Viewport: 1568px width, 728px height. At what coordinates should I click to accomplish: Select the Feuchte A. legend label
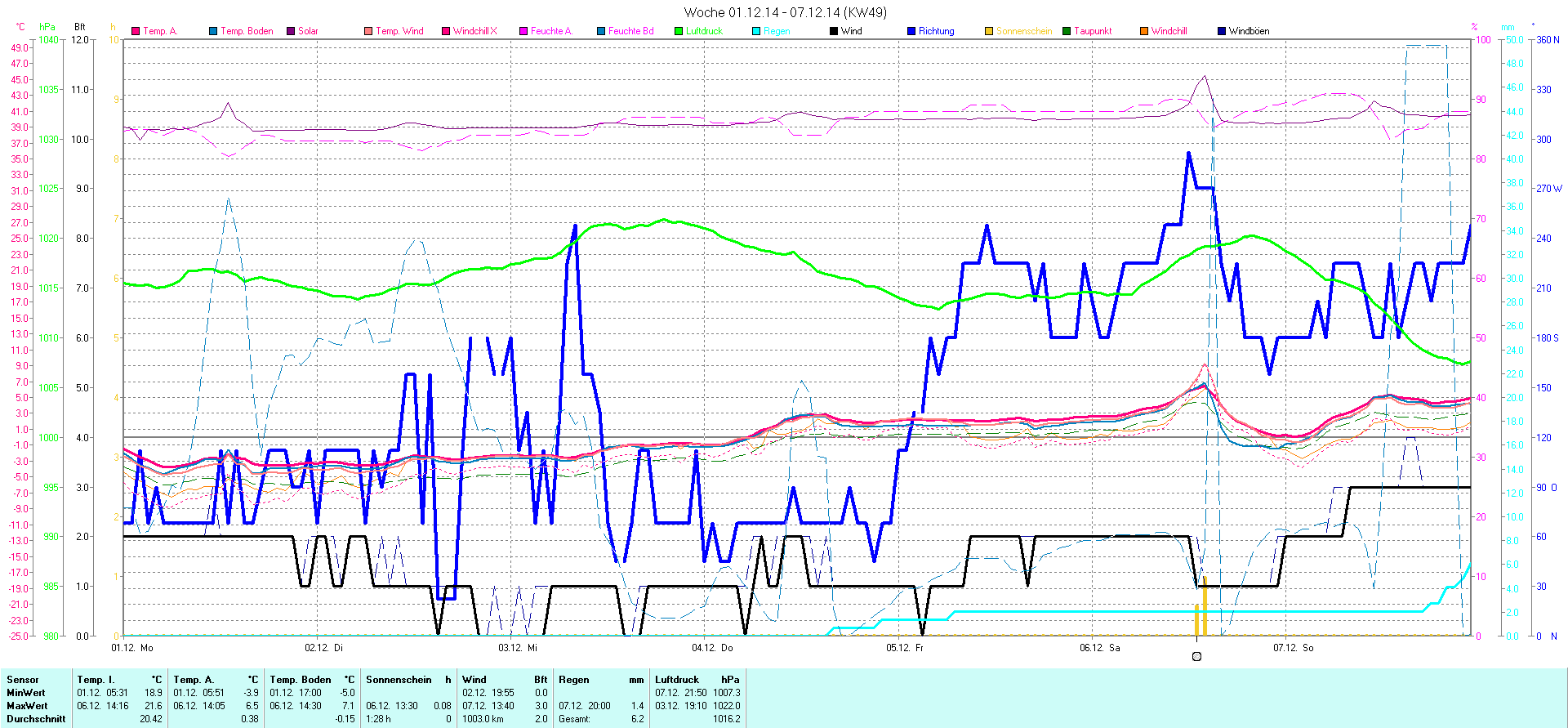point(551,31)
